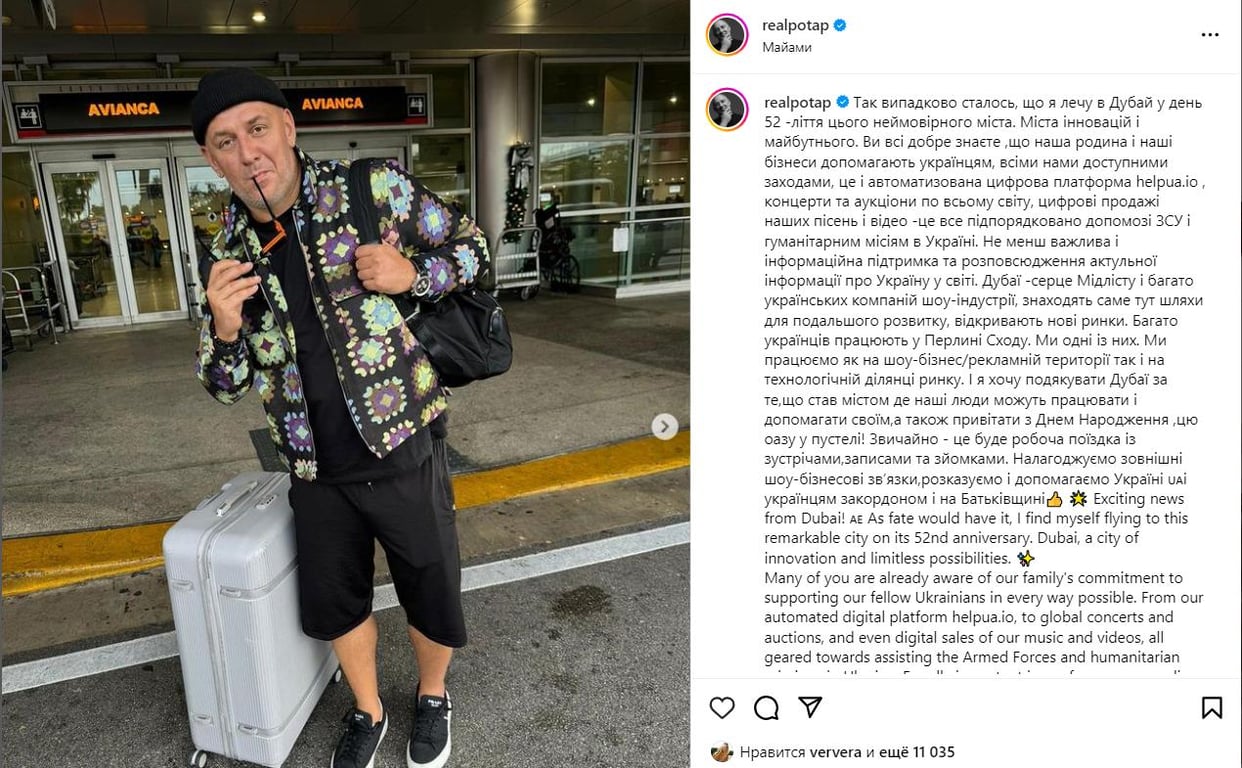
Task: Click the main post photo
Action: pyautogui.click(x=345, y=384)
